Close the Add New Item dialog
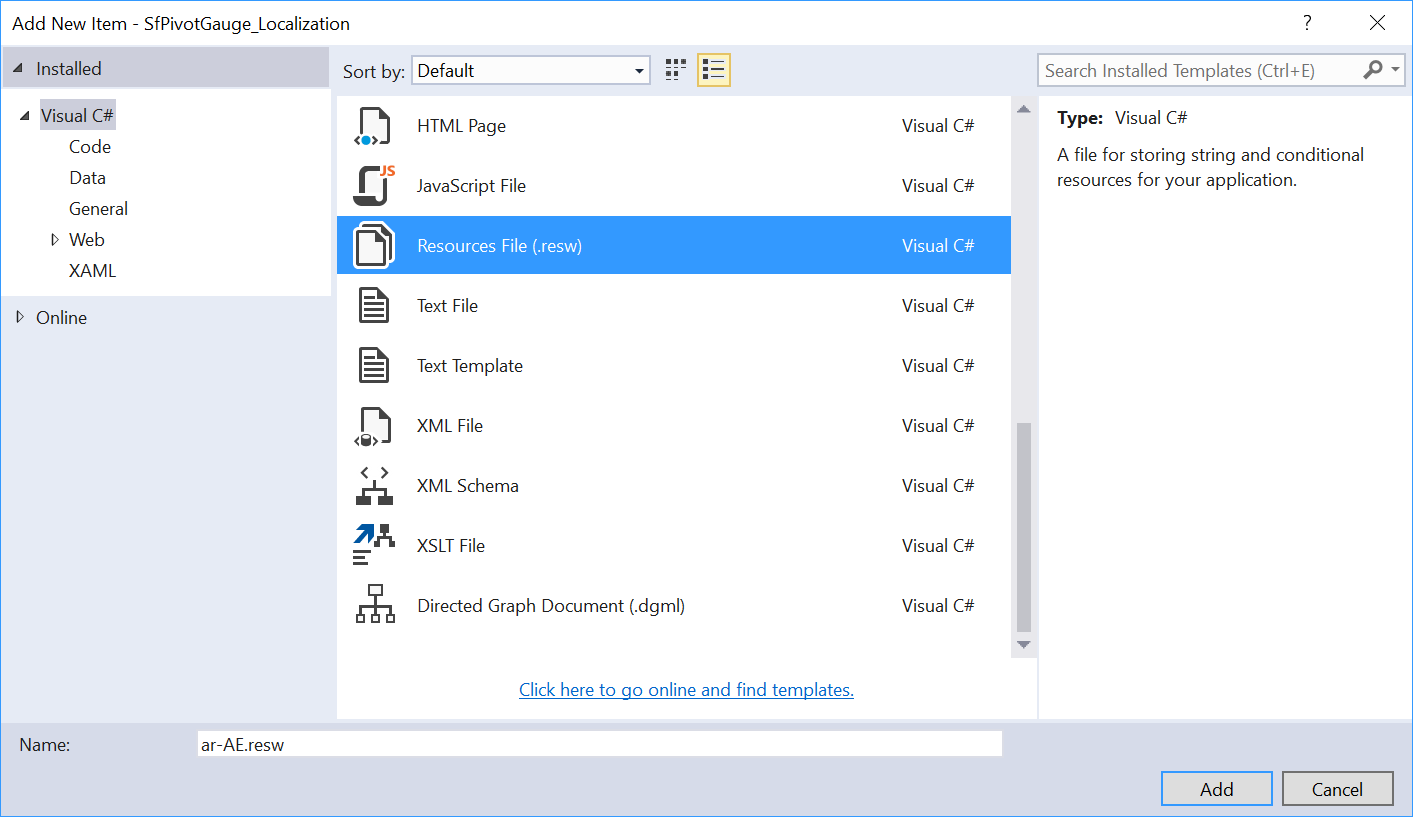1413x817 pixels. [x=1378, y=23]
